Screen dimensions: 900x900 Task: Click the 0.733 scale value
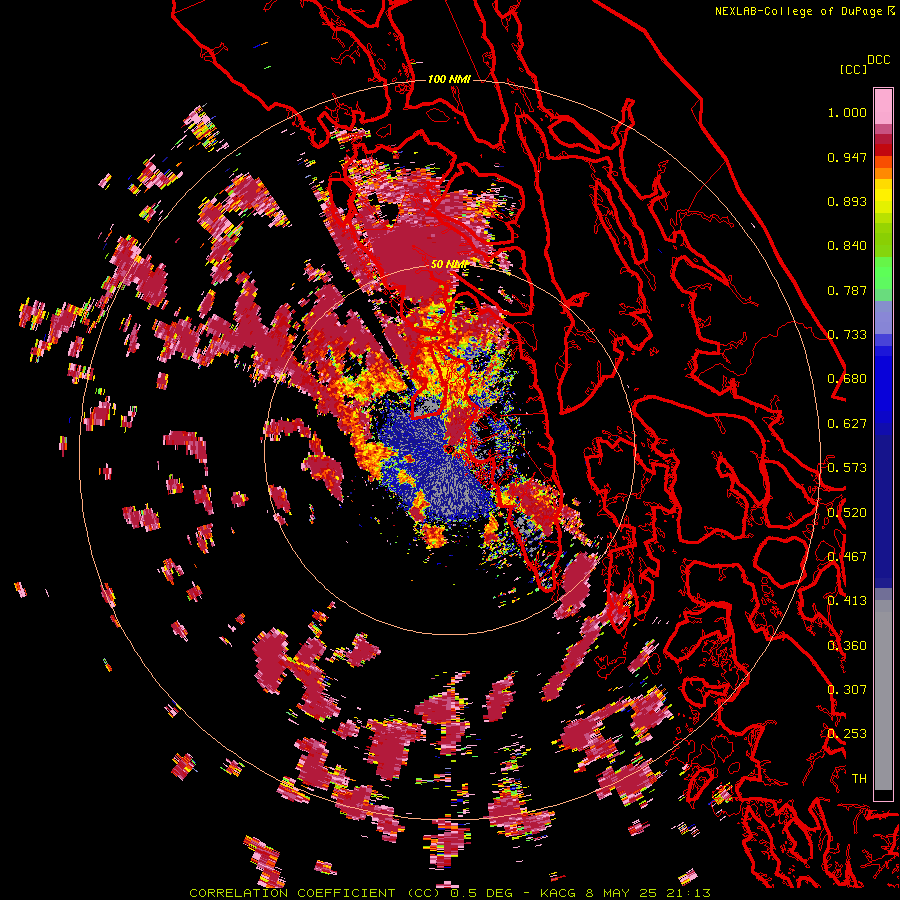pyautogui.click(x=847, y=335)
